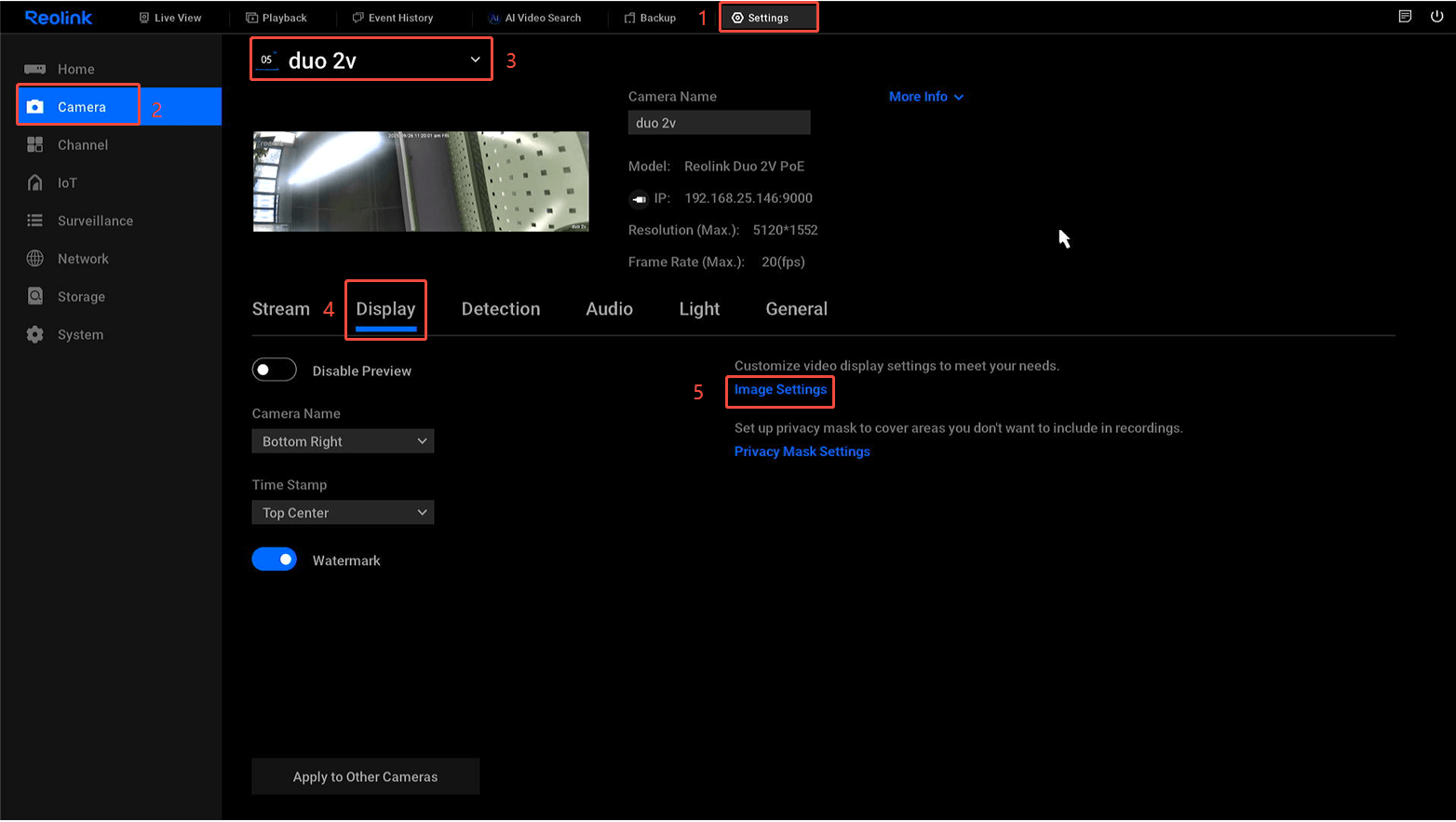Go to Channel in the sidebar
The width and height of the screenshot is (1456, 822).
[82, 145]
